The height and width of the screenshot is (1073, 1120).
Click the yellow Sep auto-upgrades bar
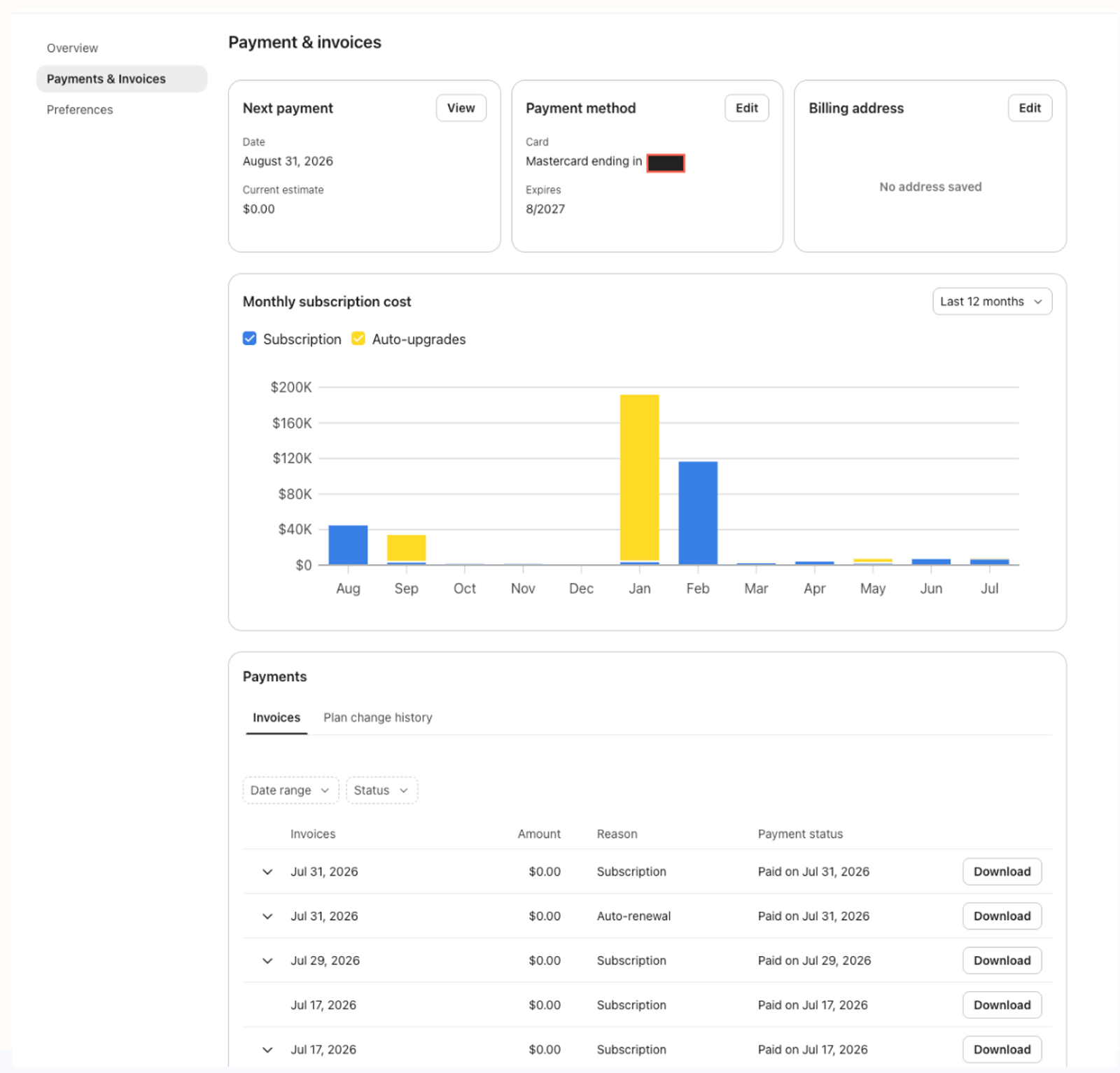pos(406,548)
